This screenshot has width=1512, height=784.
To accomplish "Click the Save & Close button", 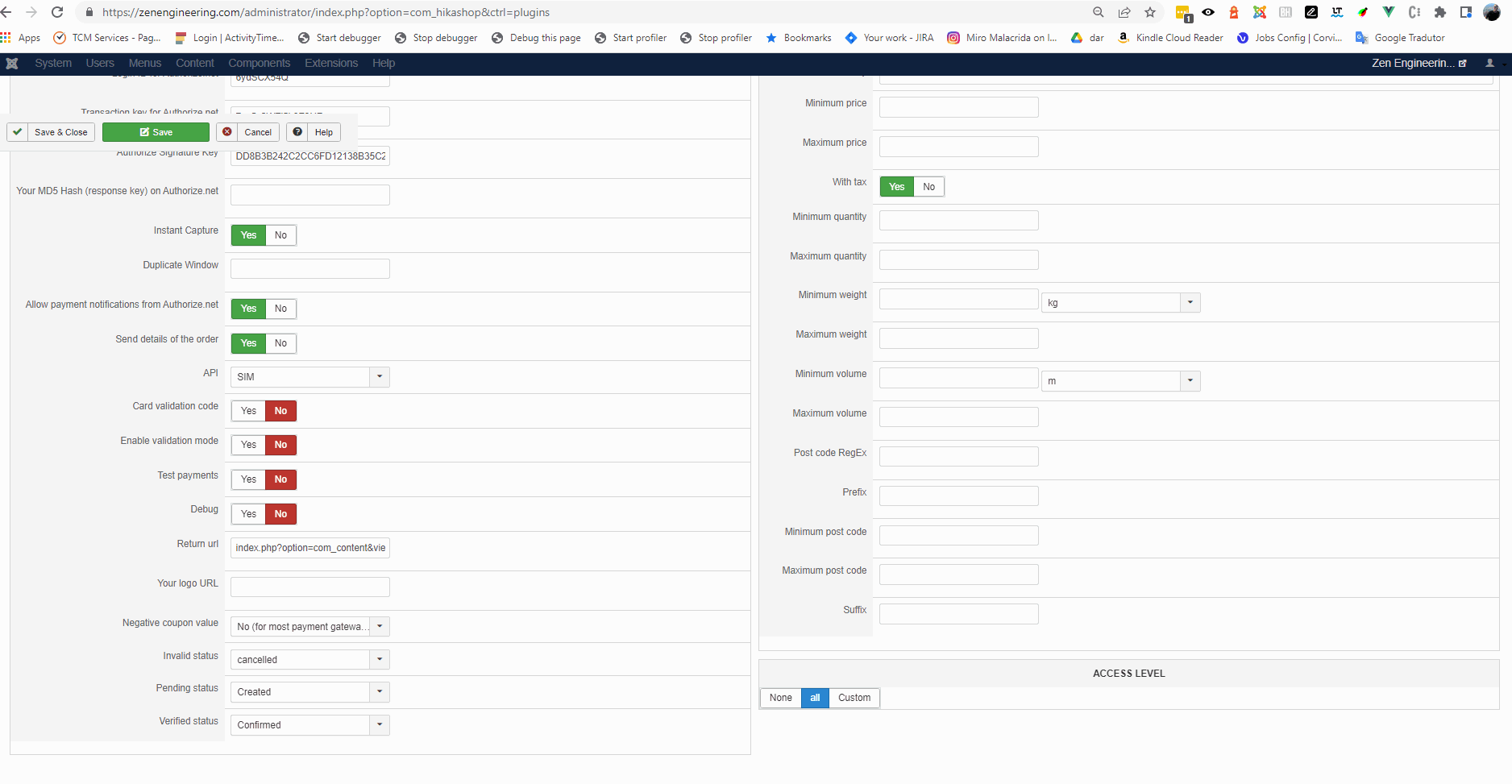I will 52,132.
